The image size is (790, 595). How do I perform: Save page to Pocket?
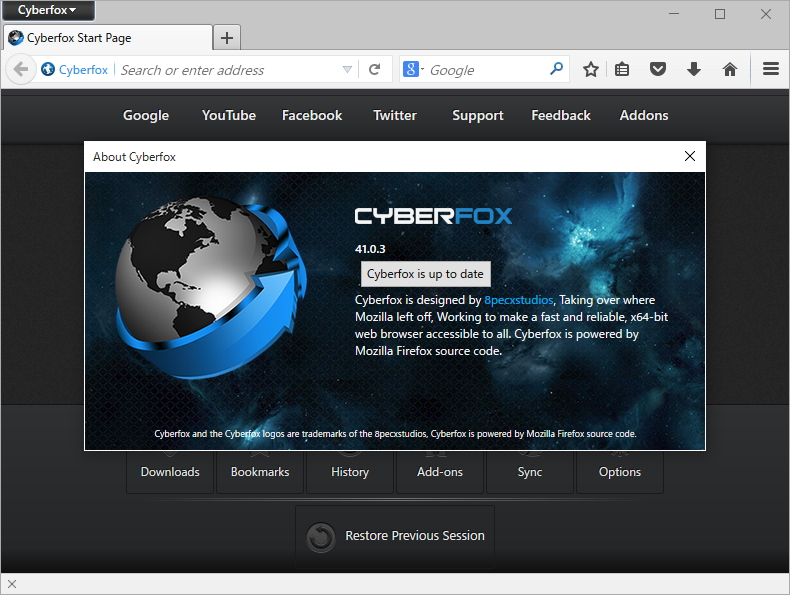pyautogui.click(x=657, y=69)
